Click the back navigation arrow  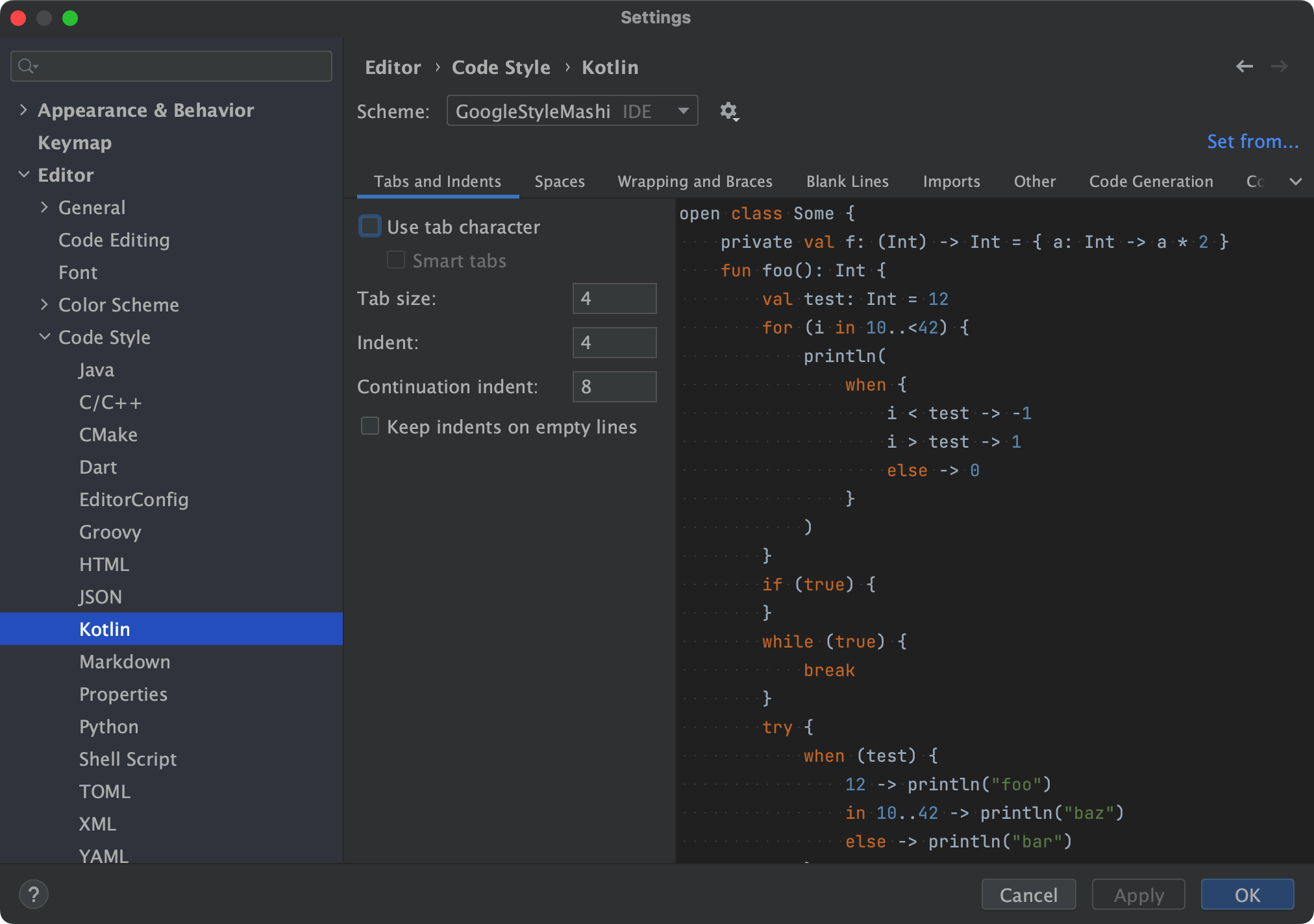point(1244,66)
